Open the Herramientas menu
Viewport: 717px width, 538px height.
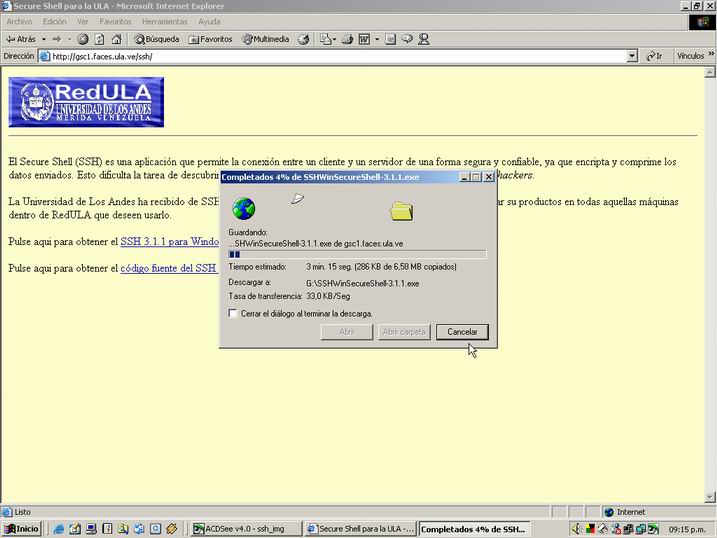pos(165,21)
